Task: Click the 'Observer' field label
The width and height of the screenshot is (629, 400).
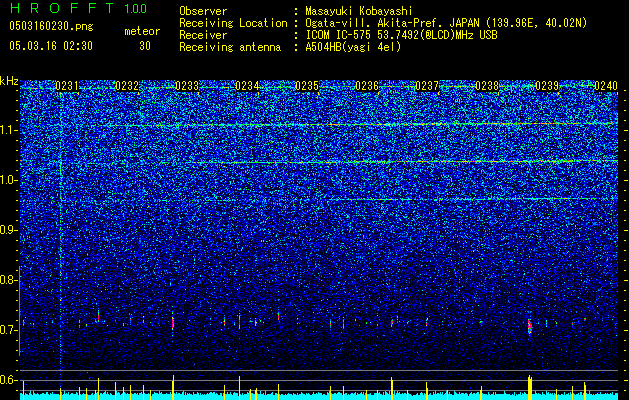Action: (203, 11)
